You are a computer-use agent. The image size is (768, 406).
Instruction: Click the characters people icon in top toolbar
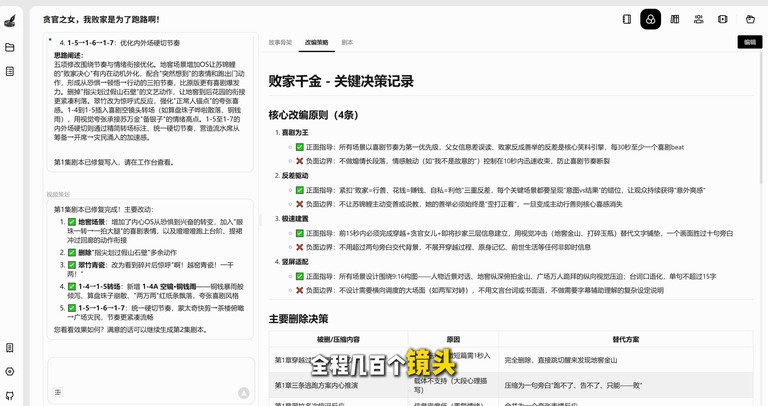tap(698, 19)
